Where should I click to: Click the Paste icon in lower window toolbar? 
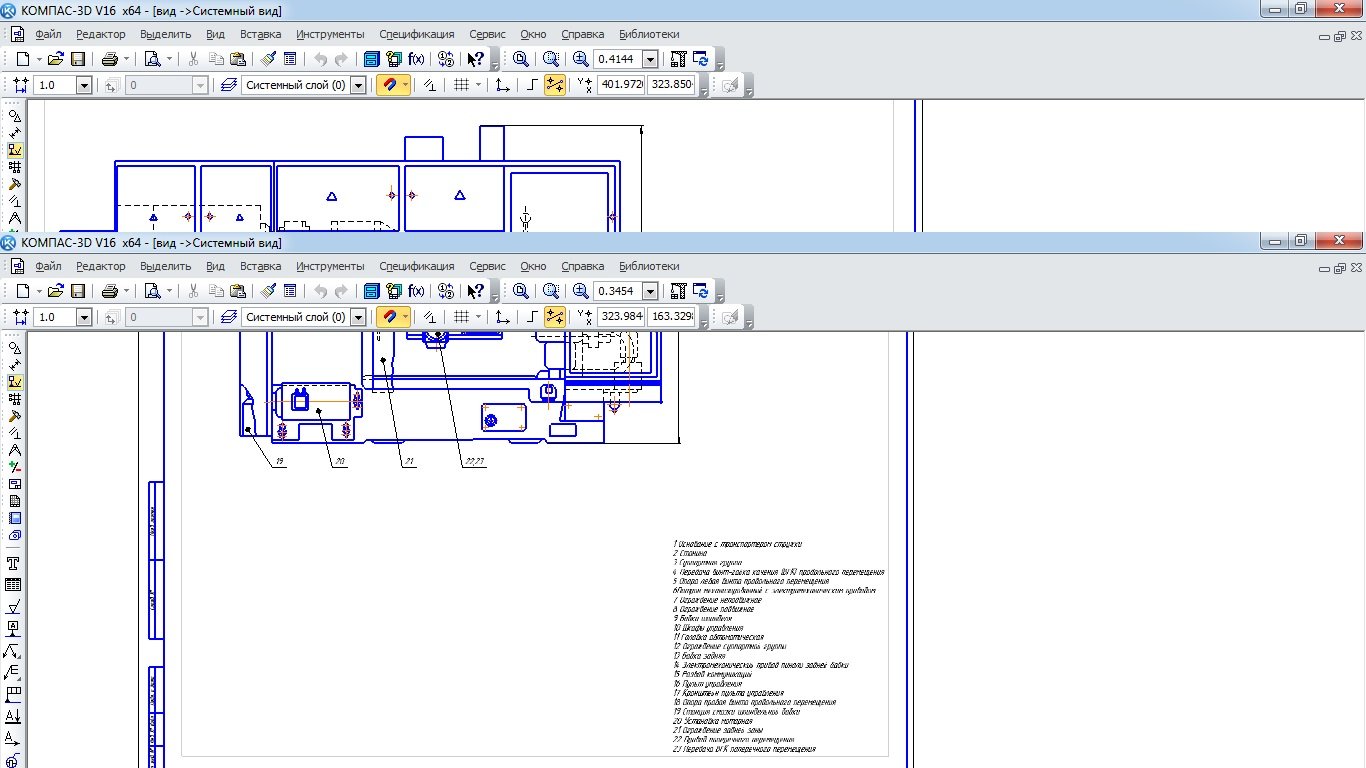[x=237, y=291]
